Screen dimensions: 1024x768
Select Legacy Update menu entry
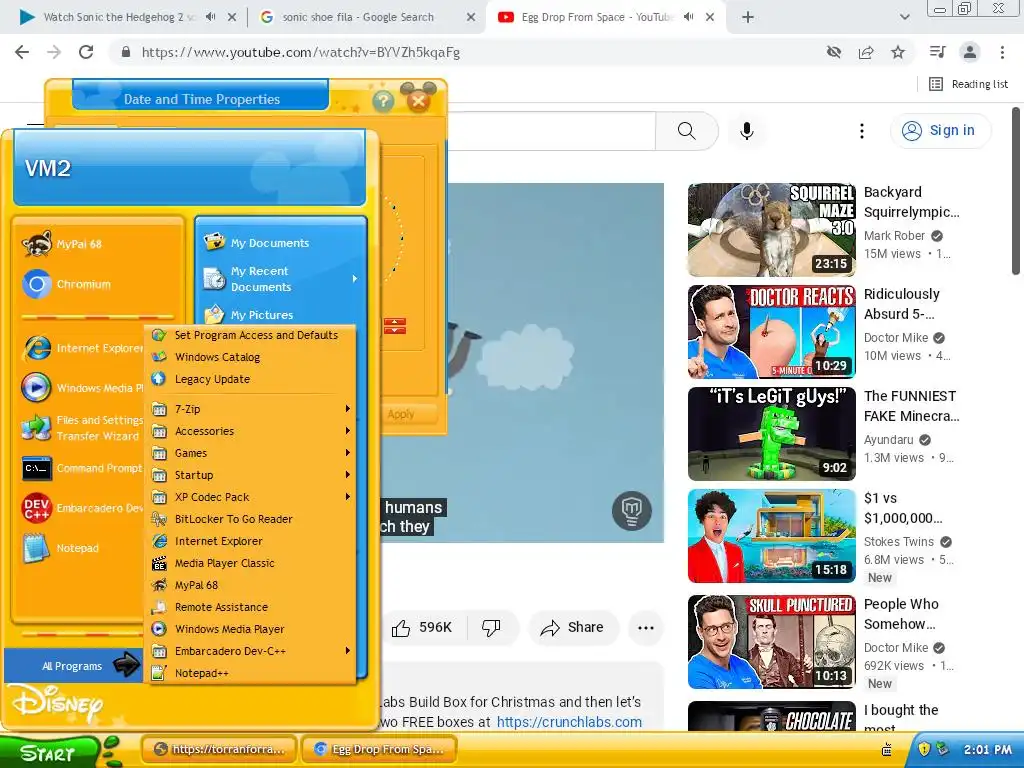251,379
